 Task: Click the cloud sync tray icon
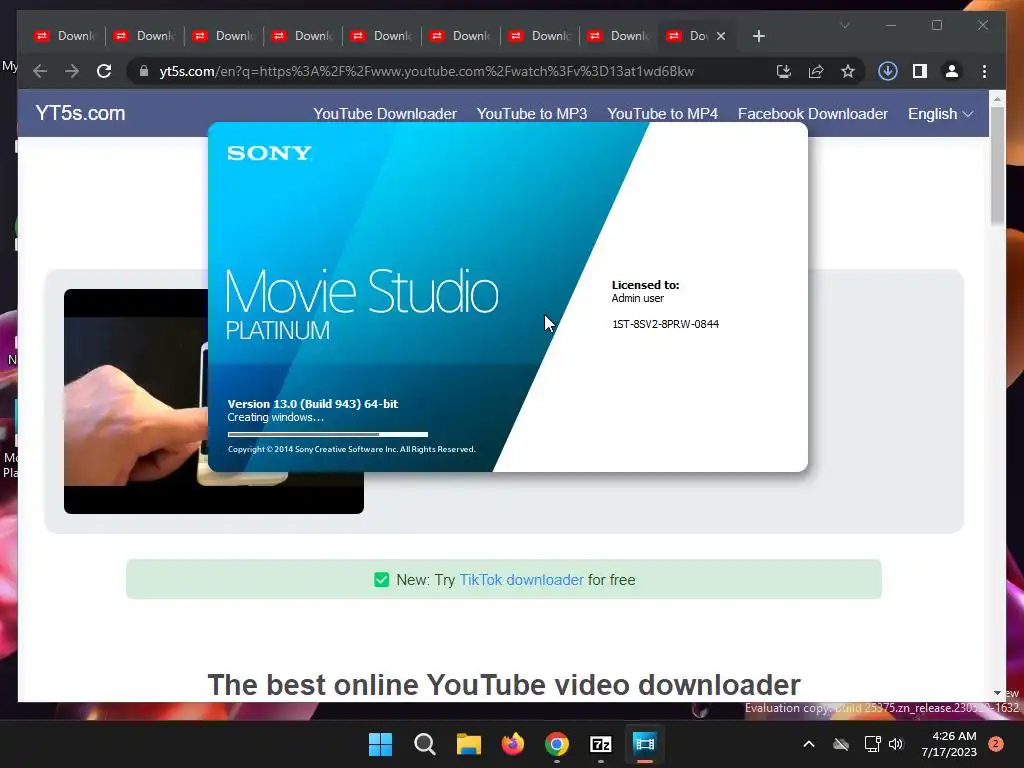point(841,744)
